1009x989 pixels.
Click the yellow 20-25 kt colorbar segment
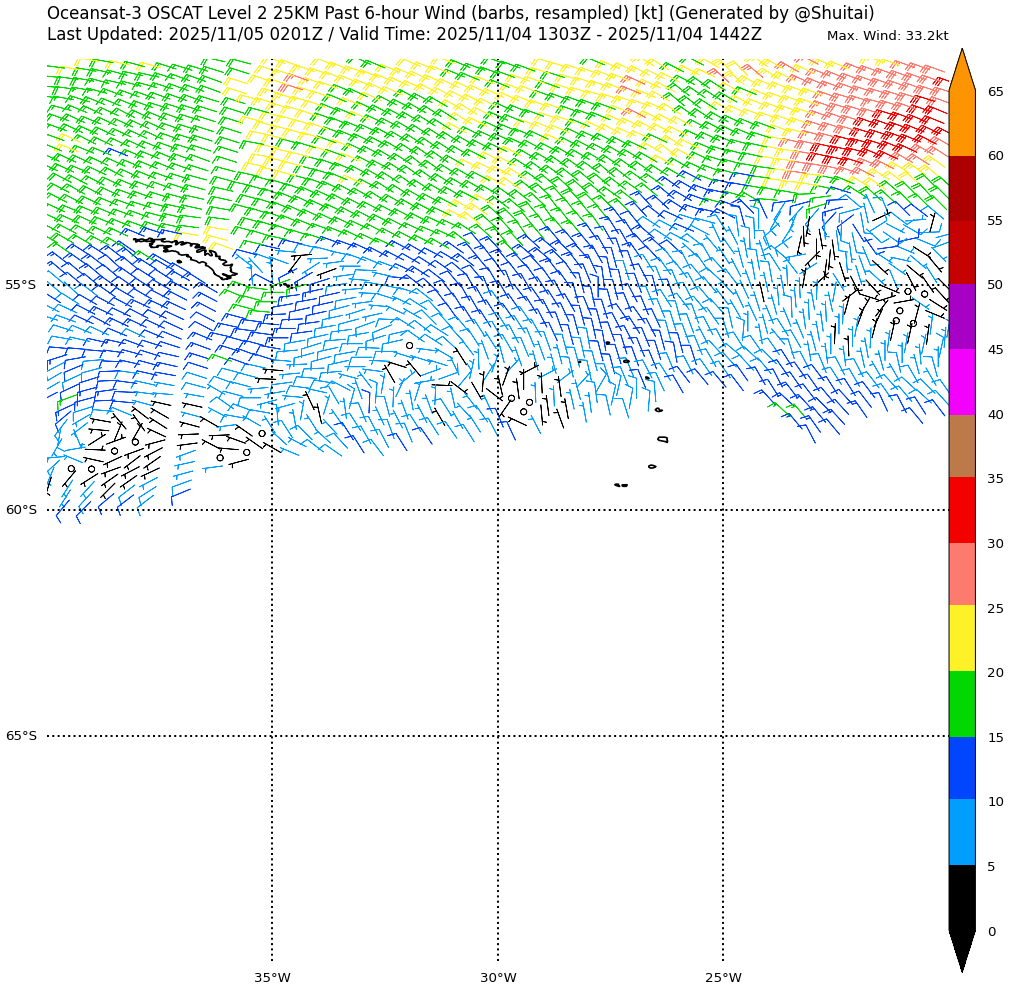(961, 638)
